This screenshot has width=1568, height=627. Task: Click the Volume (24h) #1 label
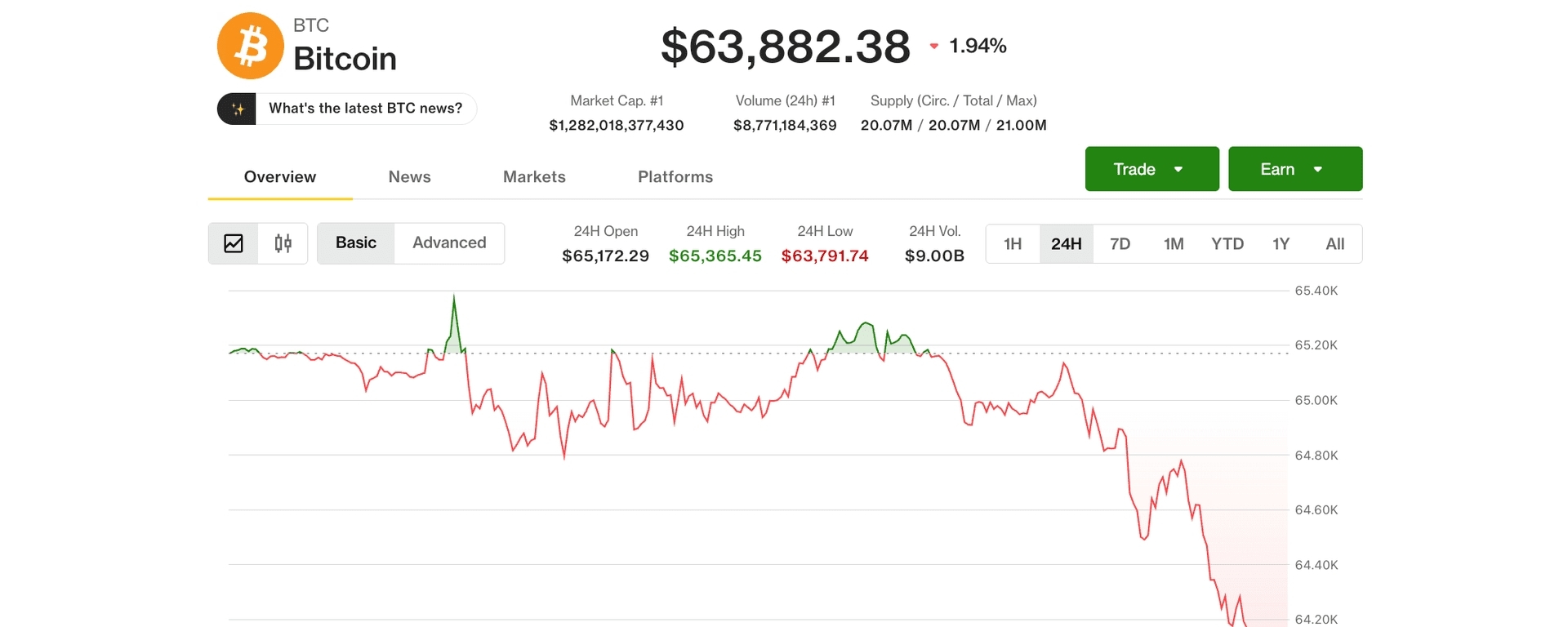786,100
